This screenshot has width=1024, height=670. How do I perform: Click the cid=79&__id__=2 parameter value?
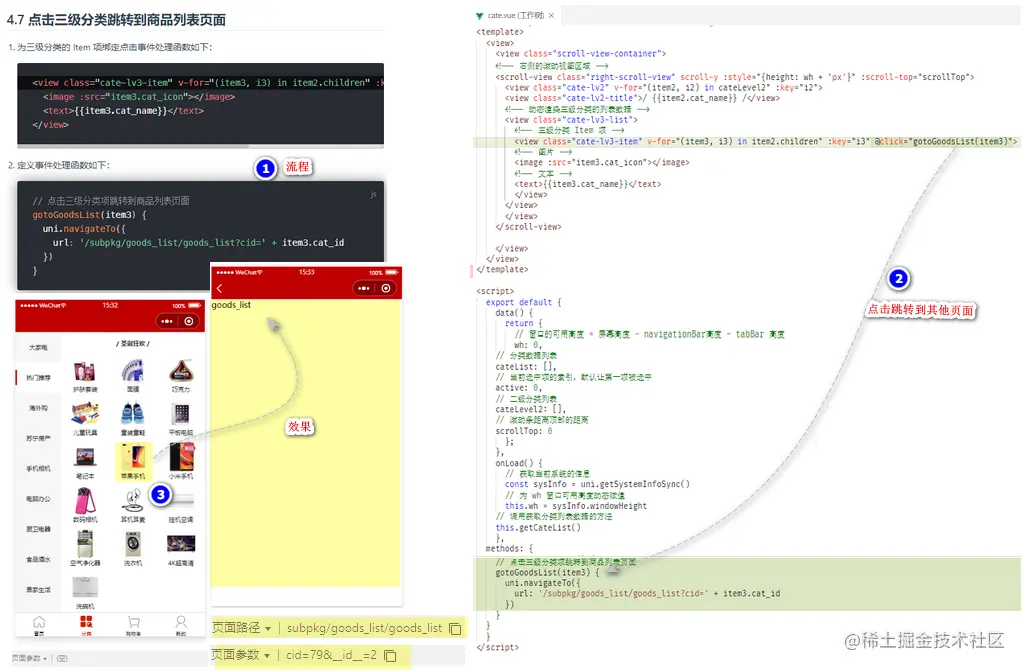[x=331, y=655]
